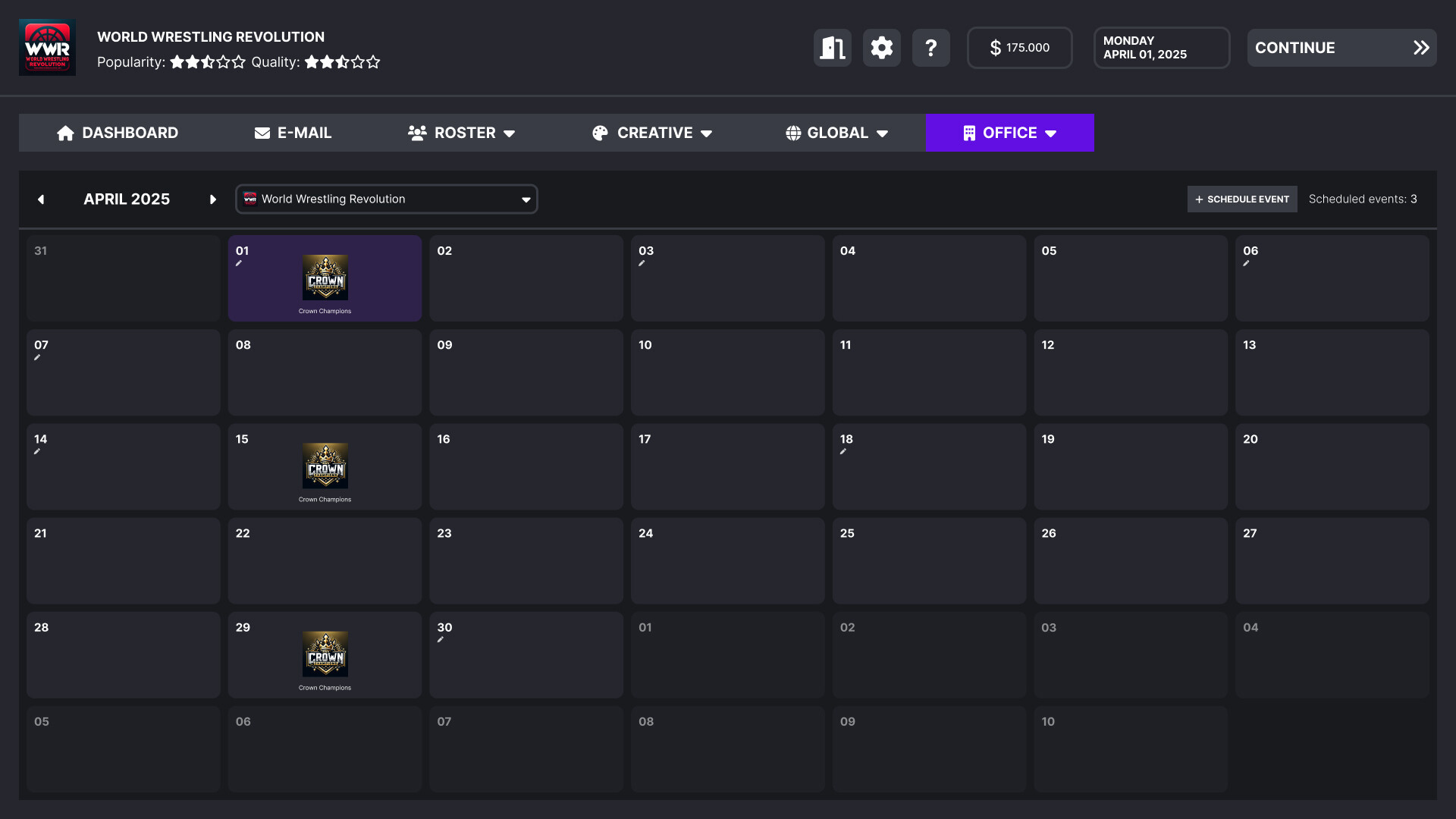Go to next month arrow
This screenshot has height=819, width=1456.
pos(213,199)
